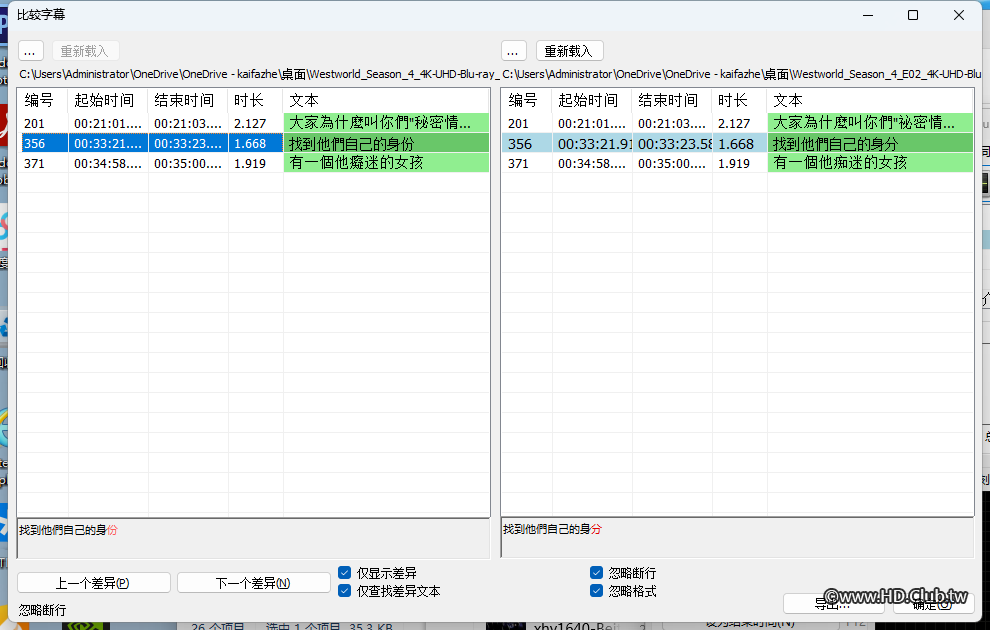This screenshot has height=630, width=990.
Task: Close the 比较字幕 dialog
Action: point(958,15)
